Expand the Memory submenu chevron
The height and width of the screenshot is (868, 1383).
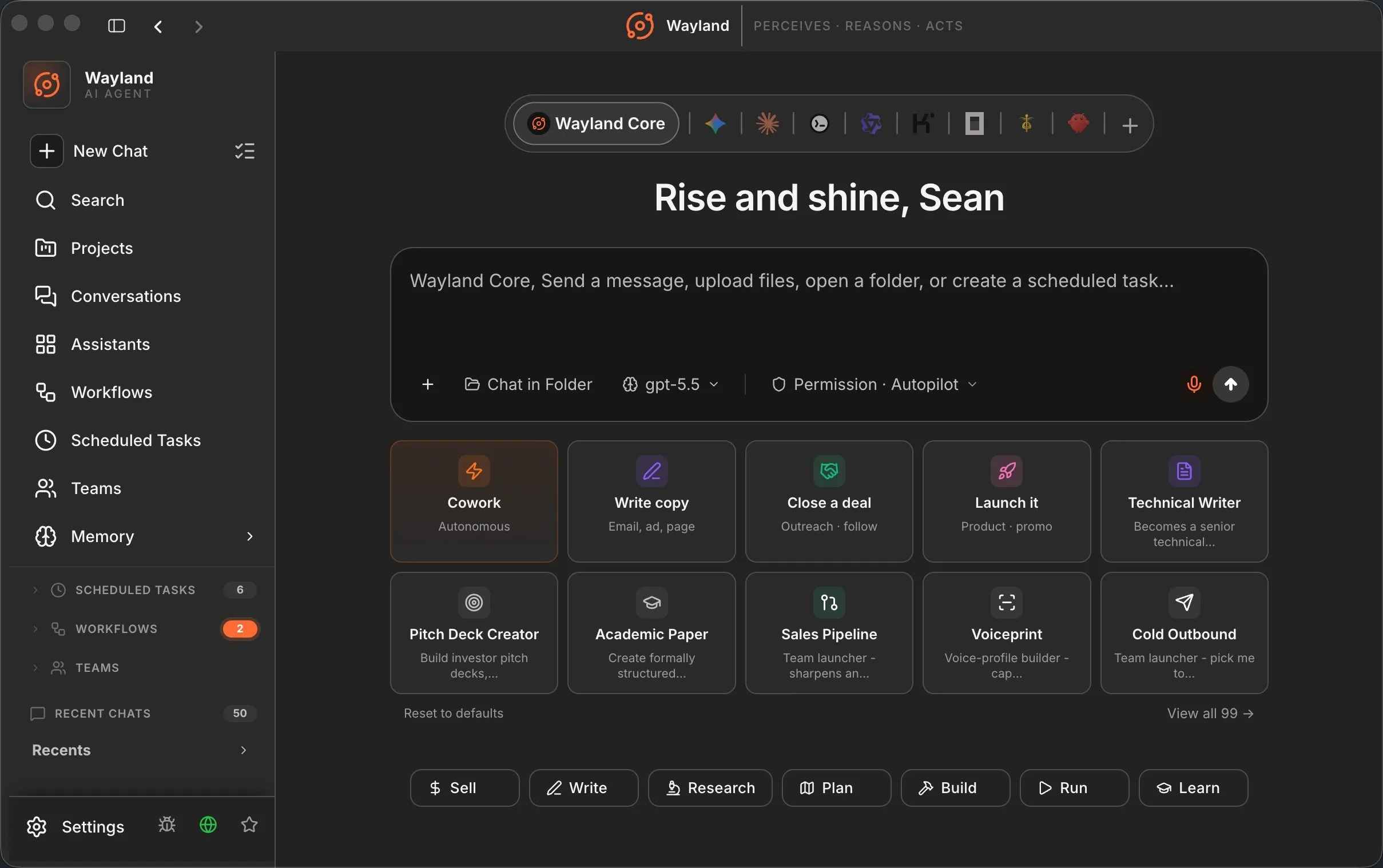(250, 536)
